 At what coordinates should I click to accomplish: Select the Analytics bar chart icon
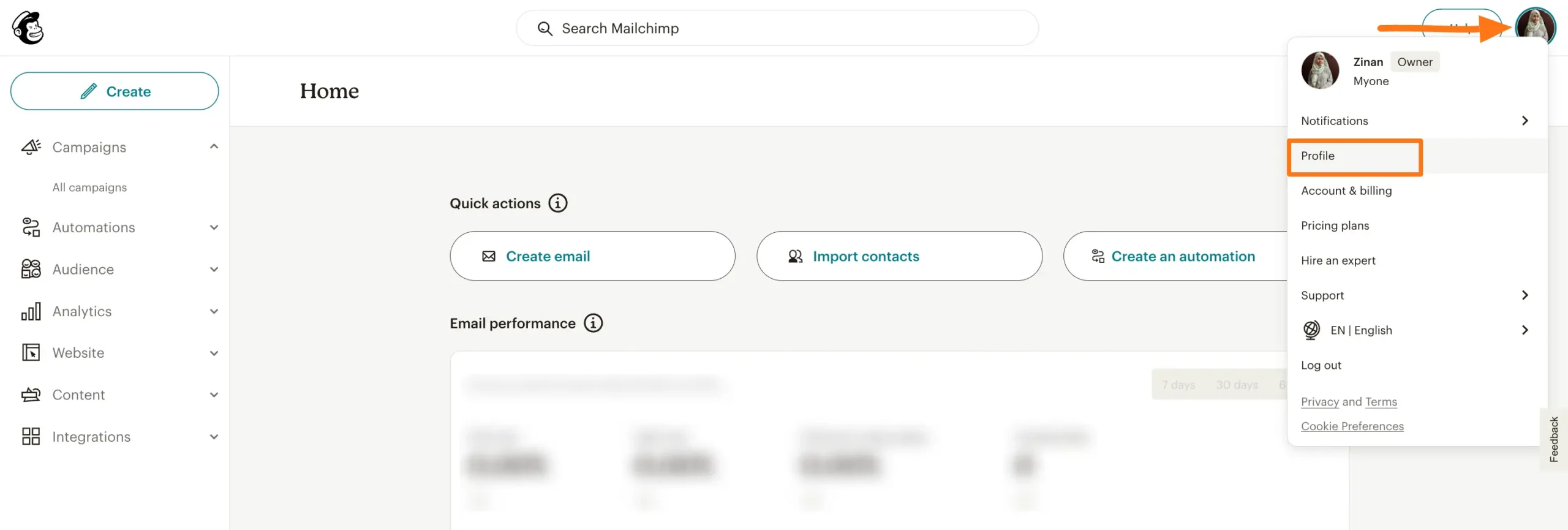coord(31,311)
